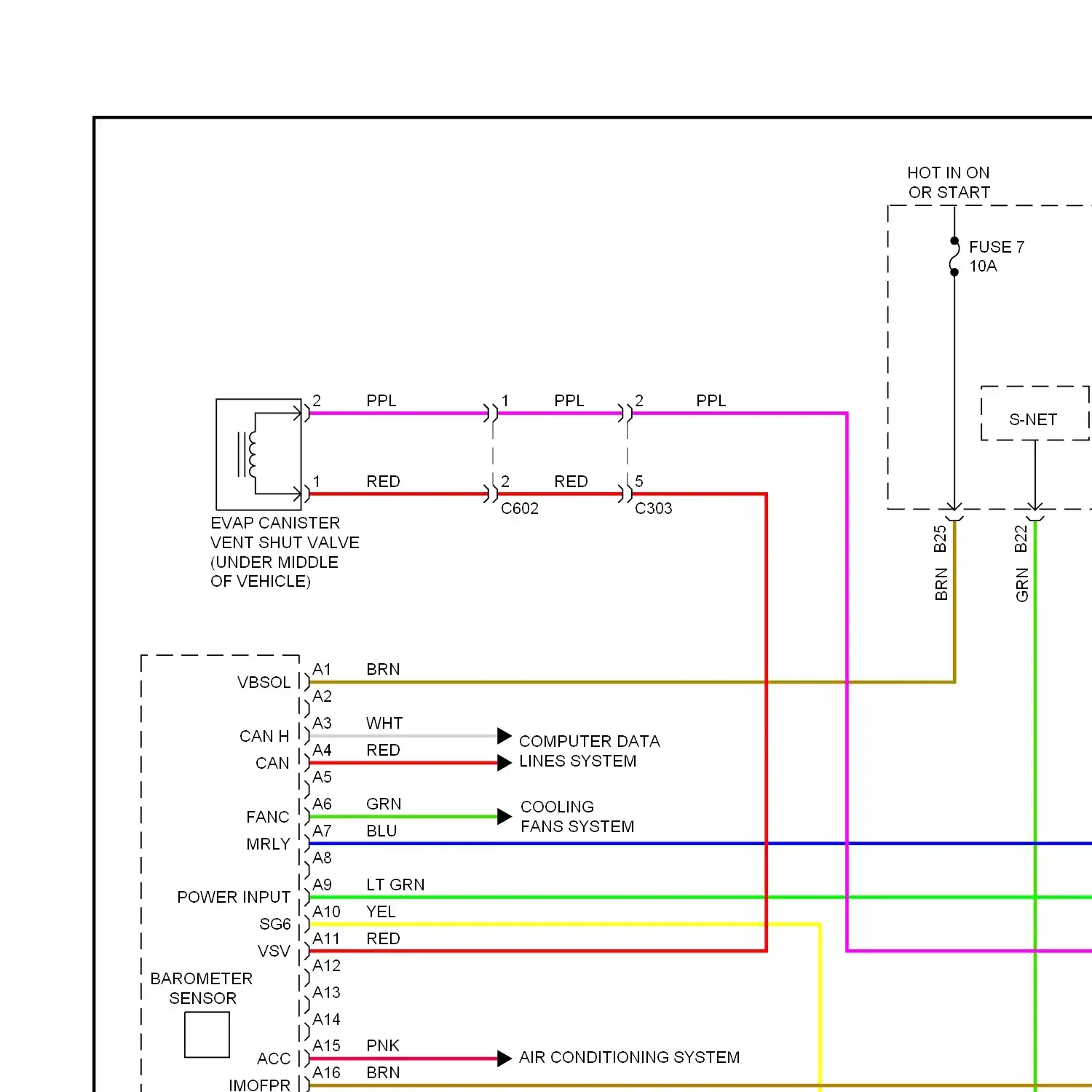Click the 'AIR CONDITIONING SYSTEM' text
The height and width of the screenshot is (1092, 1092).
[x=630, y=1058]
